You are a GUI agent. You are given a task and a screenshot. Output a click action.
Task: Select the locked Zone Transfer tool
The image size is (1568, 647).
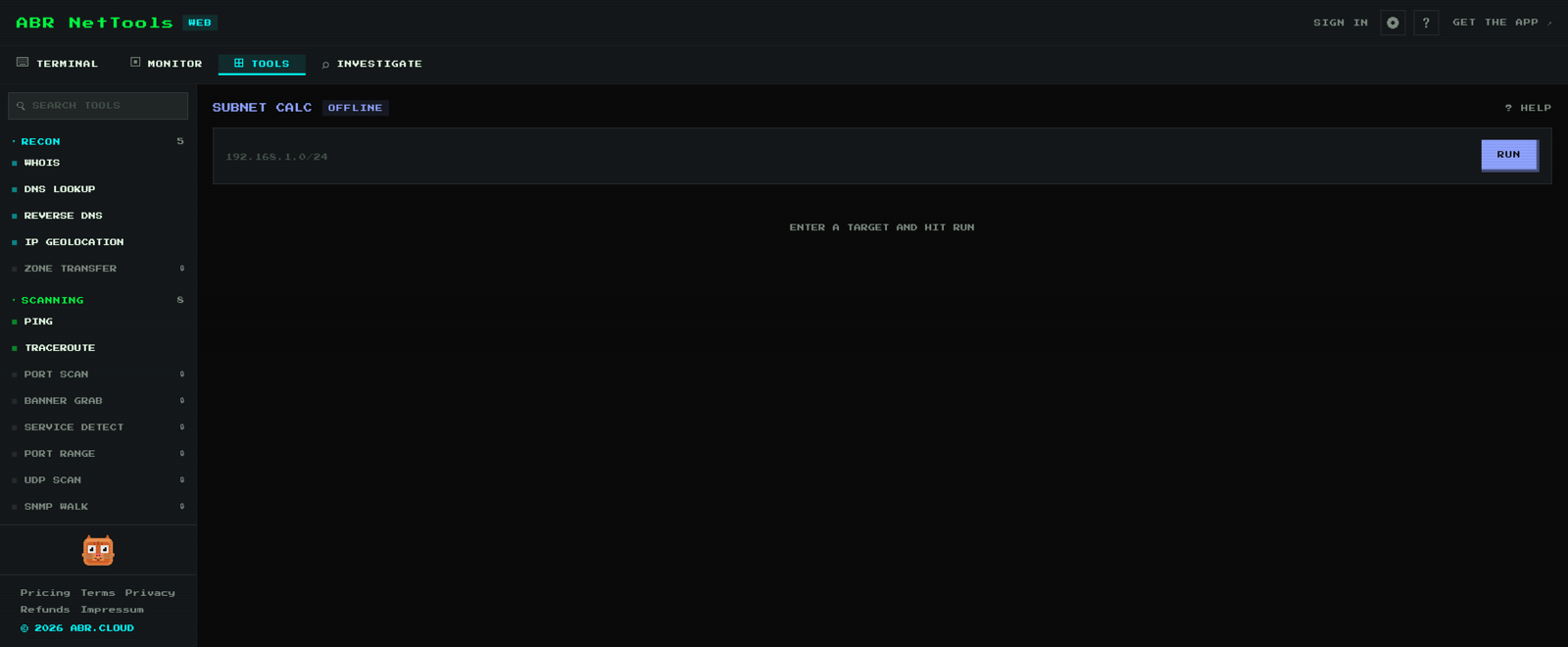(x=98, y=269)
